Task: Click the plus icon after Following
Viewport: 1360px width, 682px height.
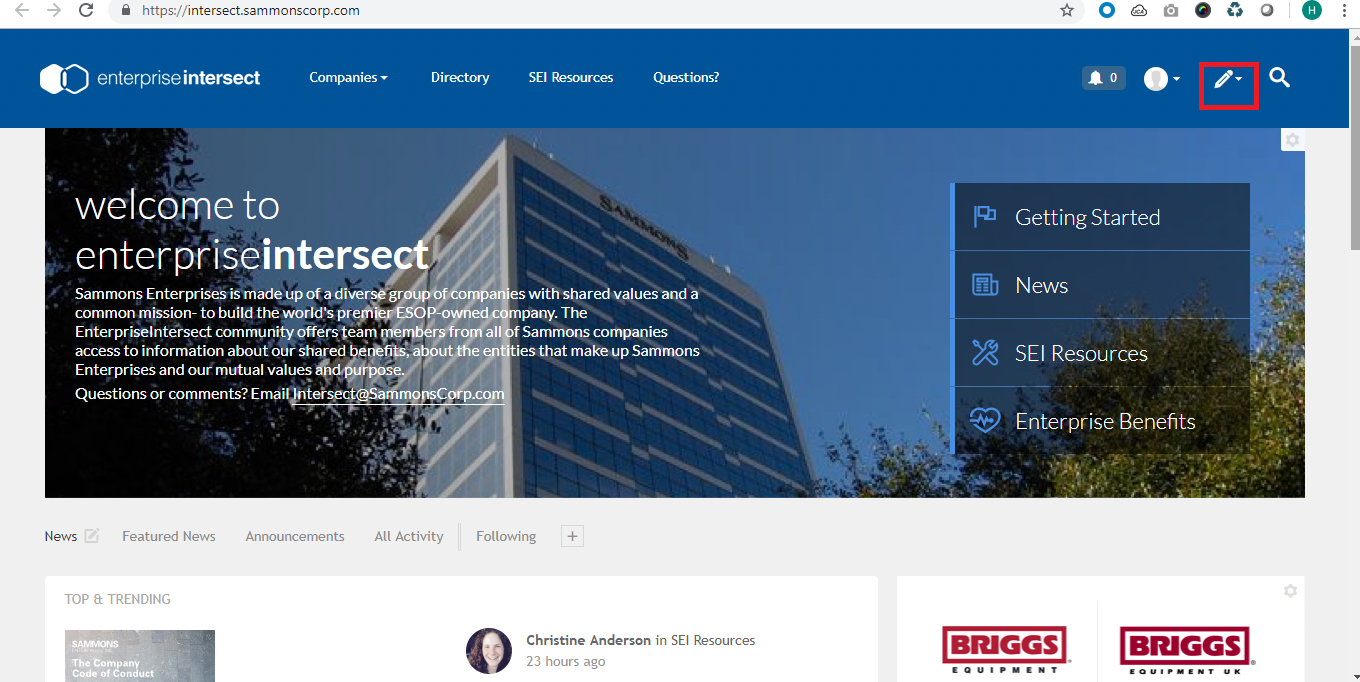Action: 572,536
